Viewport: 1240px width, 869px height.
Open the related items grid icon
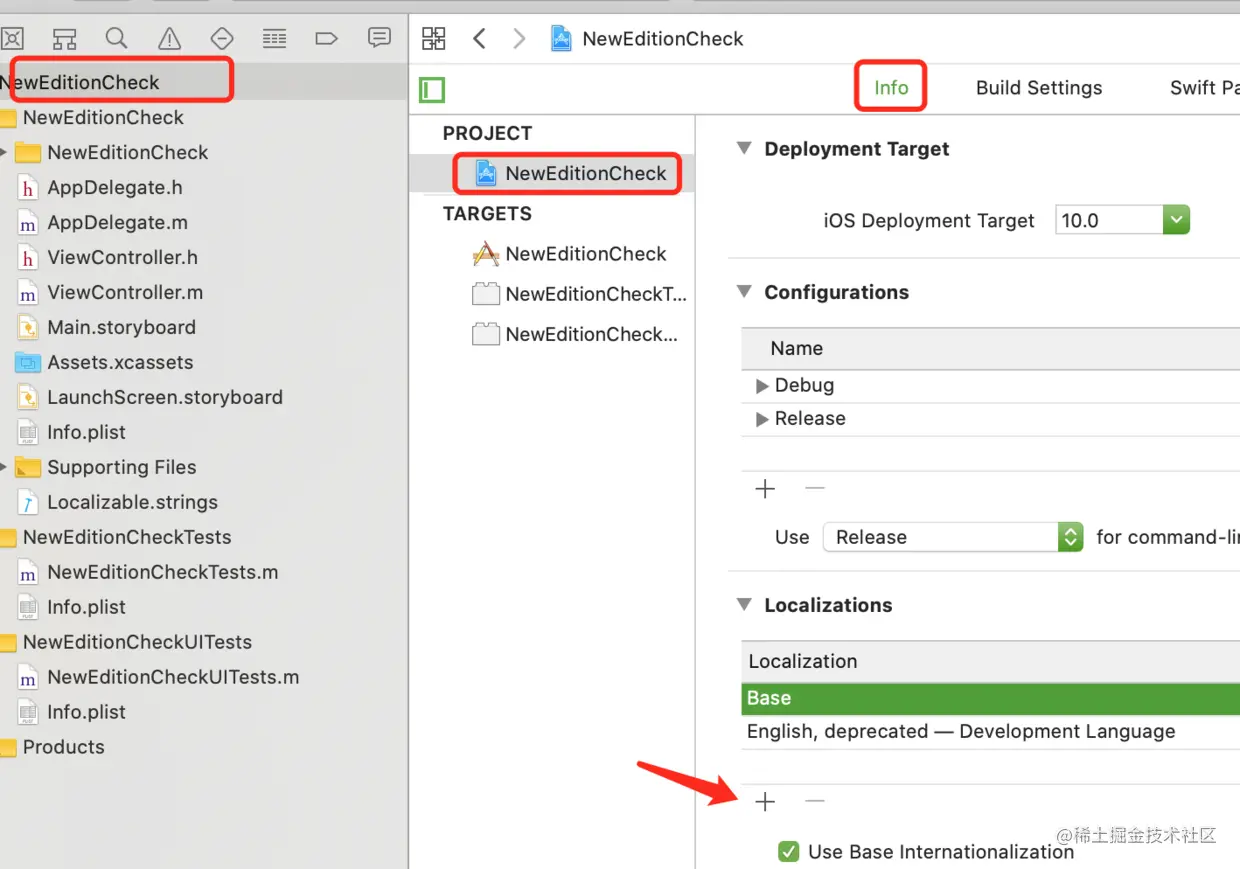pos(433,39)
